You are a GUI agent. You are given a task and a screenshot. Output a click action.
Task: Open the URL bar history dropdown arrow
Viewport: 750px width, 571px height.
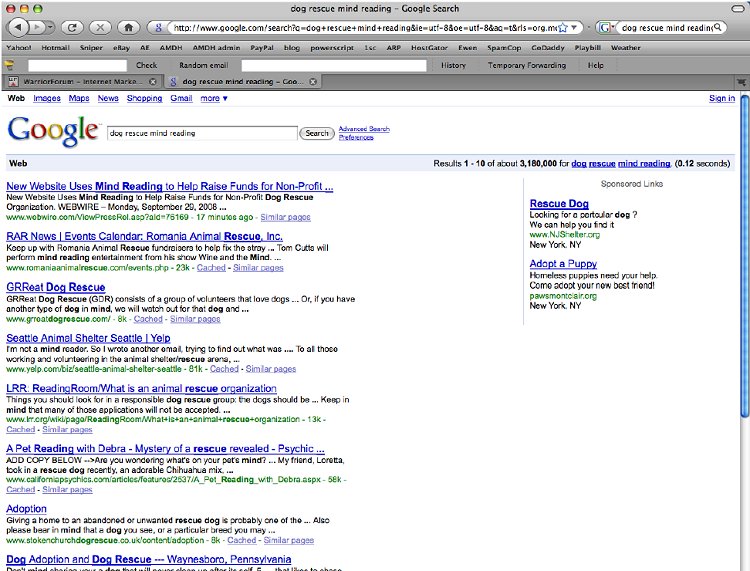click(x=574, y=28)
